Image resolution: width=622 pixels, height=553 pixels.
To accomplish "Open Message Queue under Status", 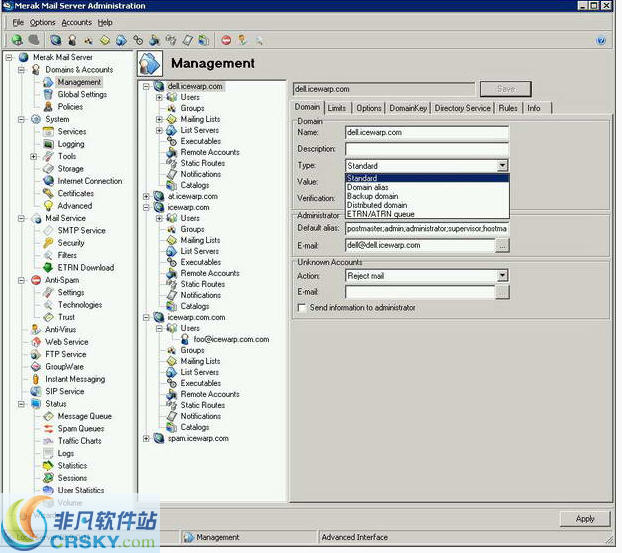I will click(x=84, y=416).
